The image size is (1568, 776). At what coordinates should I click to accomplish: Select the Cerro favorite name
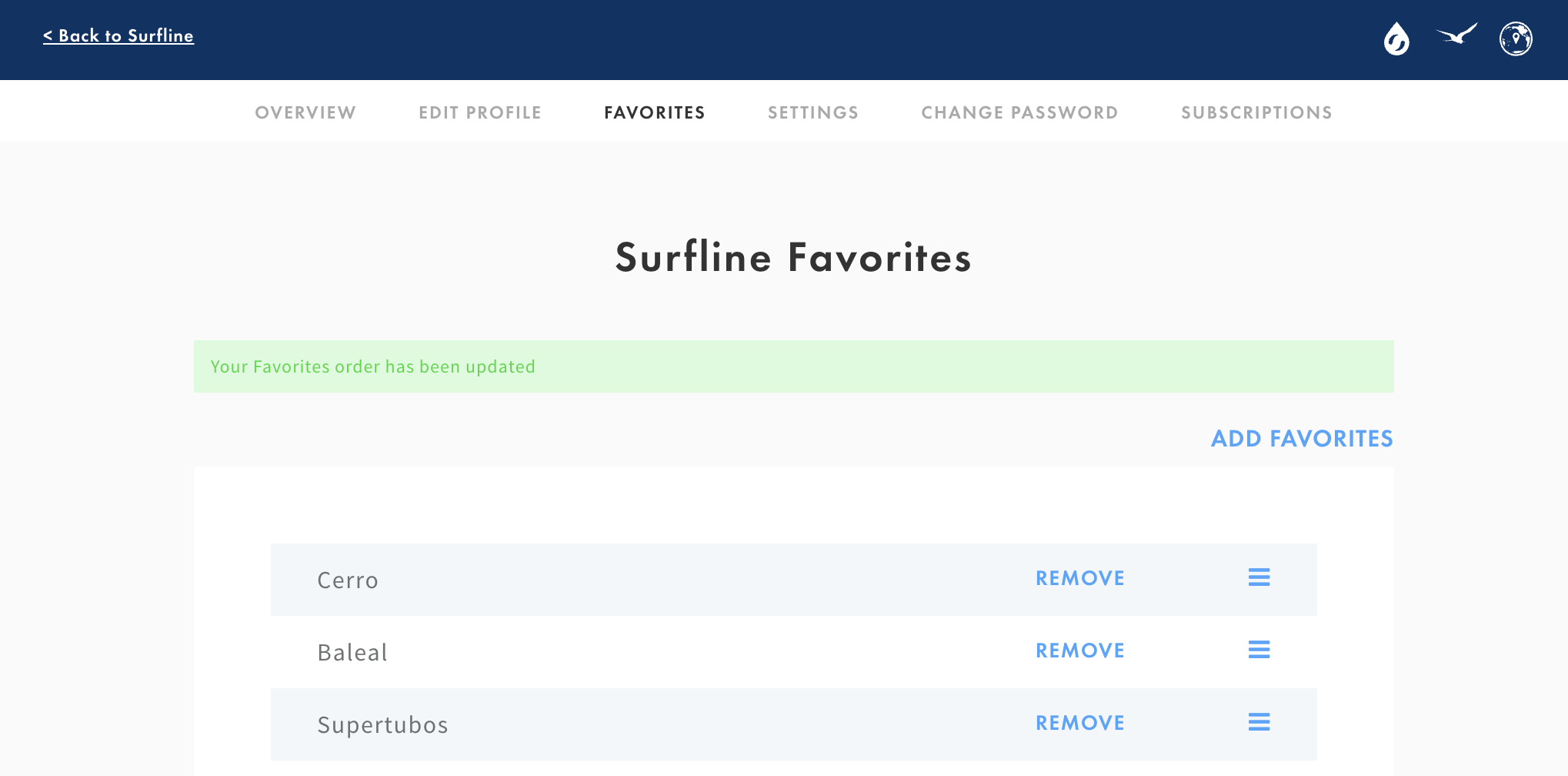point(348,580)
